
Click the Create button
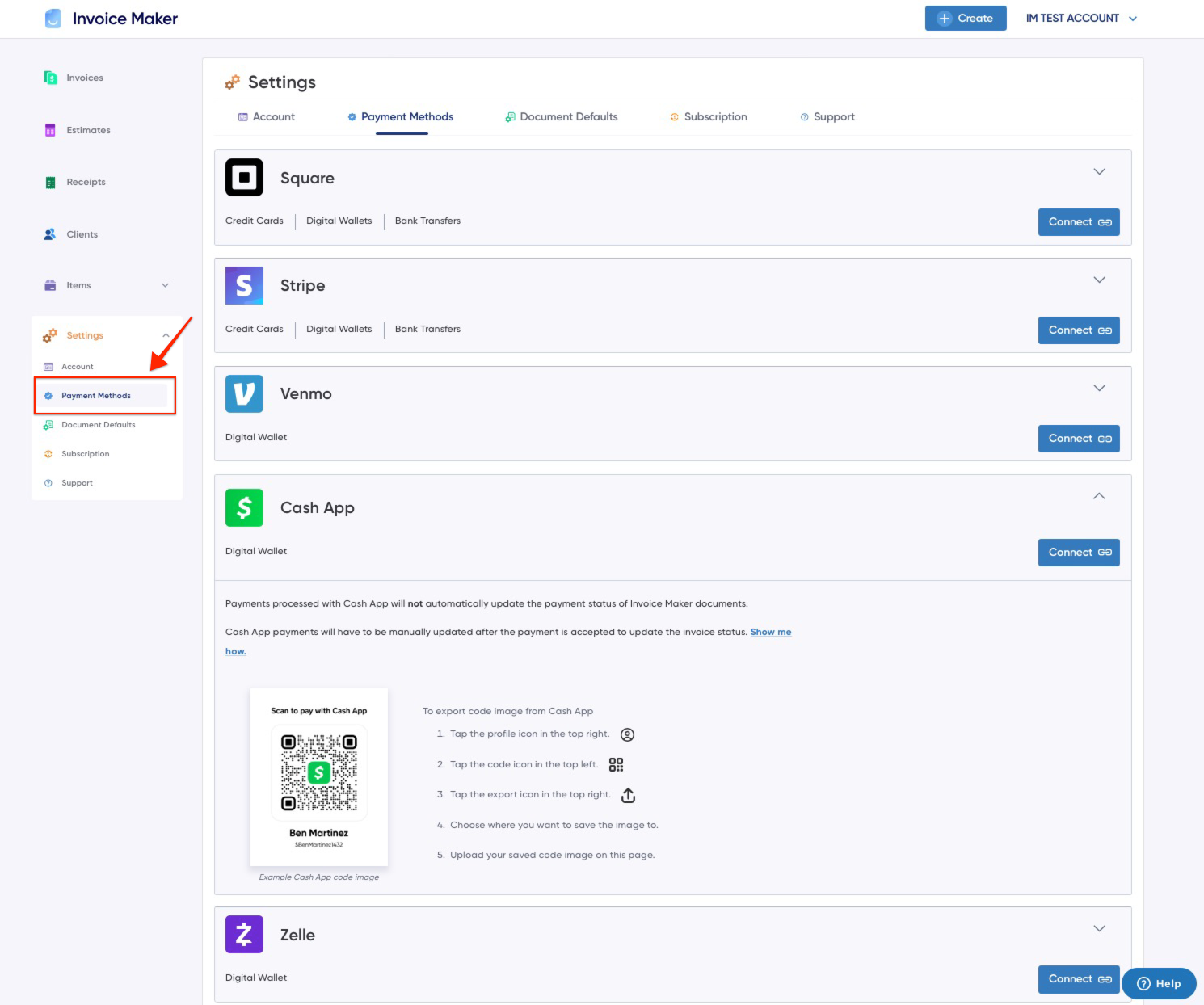tap(966, 18)
